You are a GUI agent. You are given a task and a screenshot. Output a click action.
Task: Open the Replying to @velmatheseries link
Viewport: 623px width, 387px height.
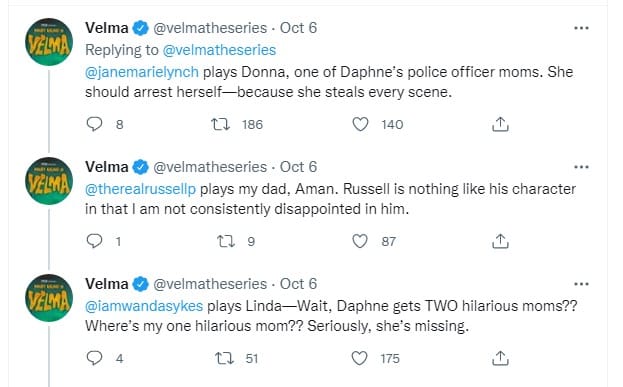[219, 50]
